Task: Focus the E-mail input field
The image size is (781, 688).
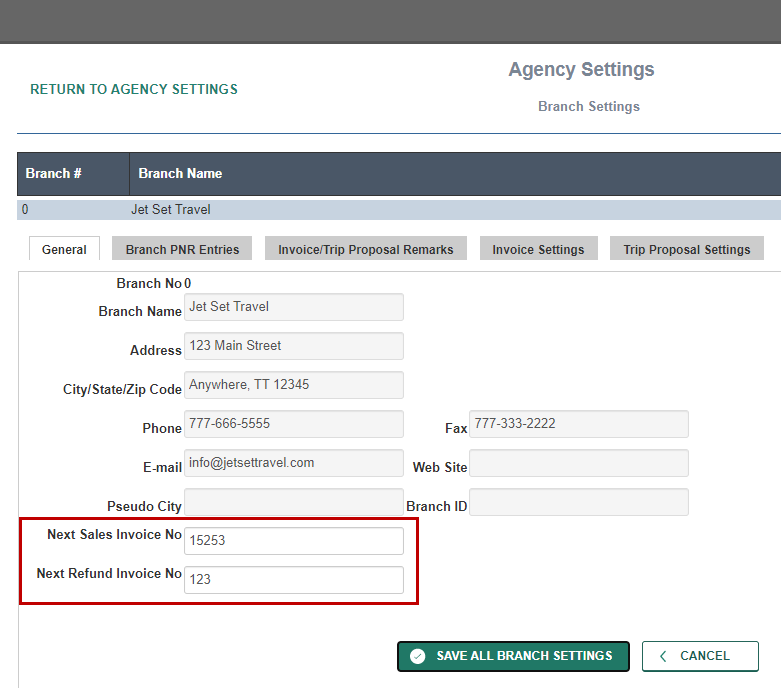Action: pyautogui.click(x=294, y=463)
